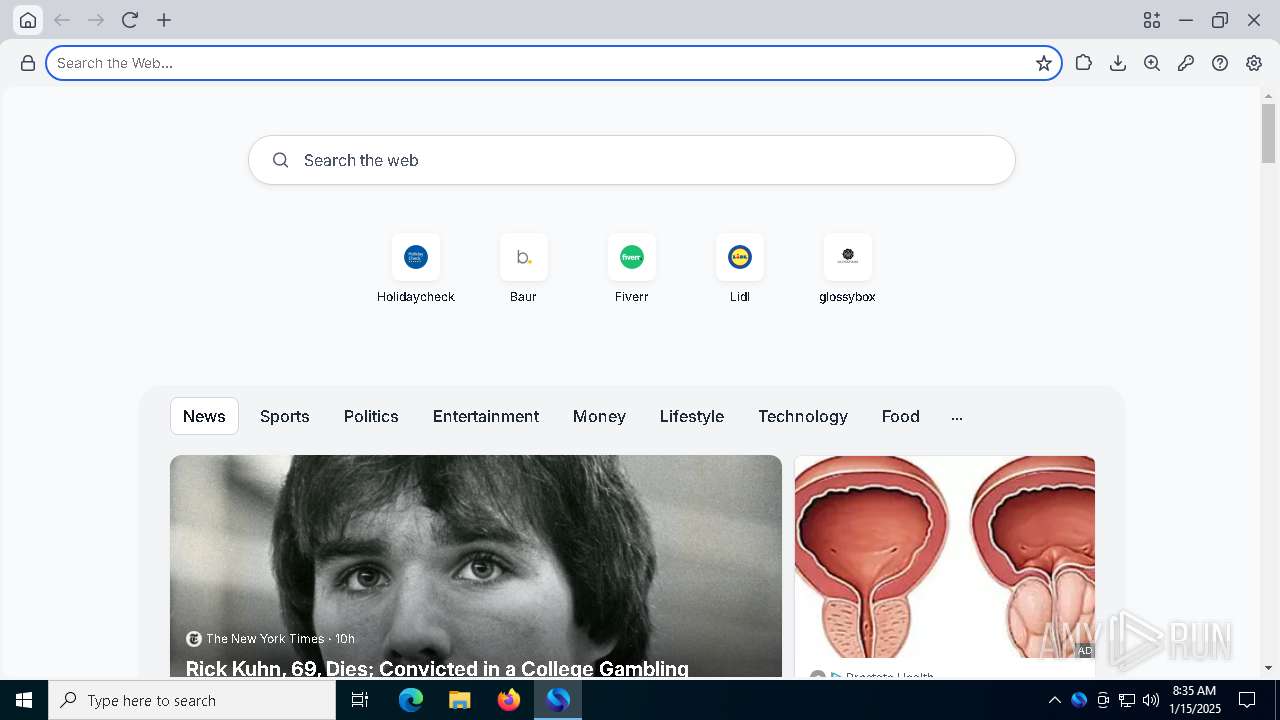Switch to the Politics tab

click(x=371, y=416)
